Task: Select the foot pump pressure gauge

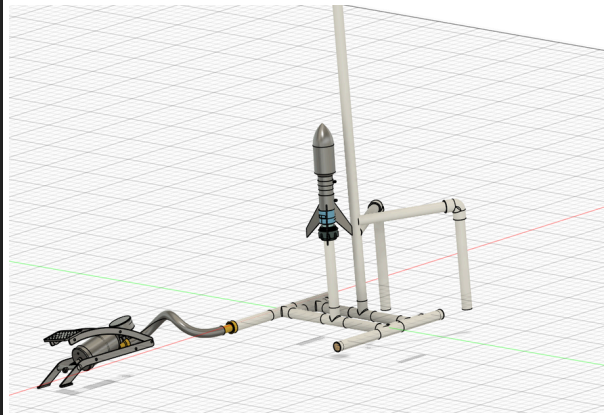Action: 122,323
